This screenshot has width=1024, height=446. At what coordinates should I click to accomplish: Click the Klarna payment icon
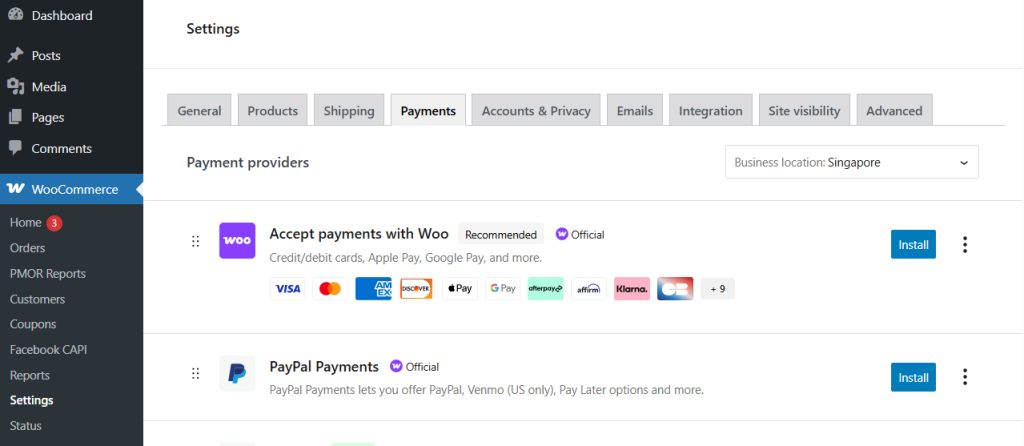point(632,289)
